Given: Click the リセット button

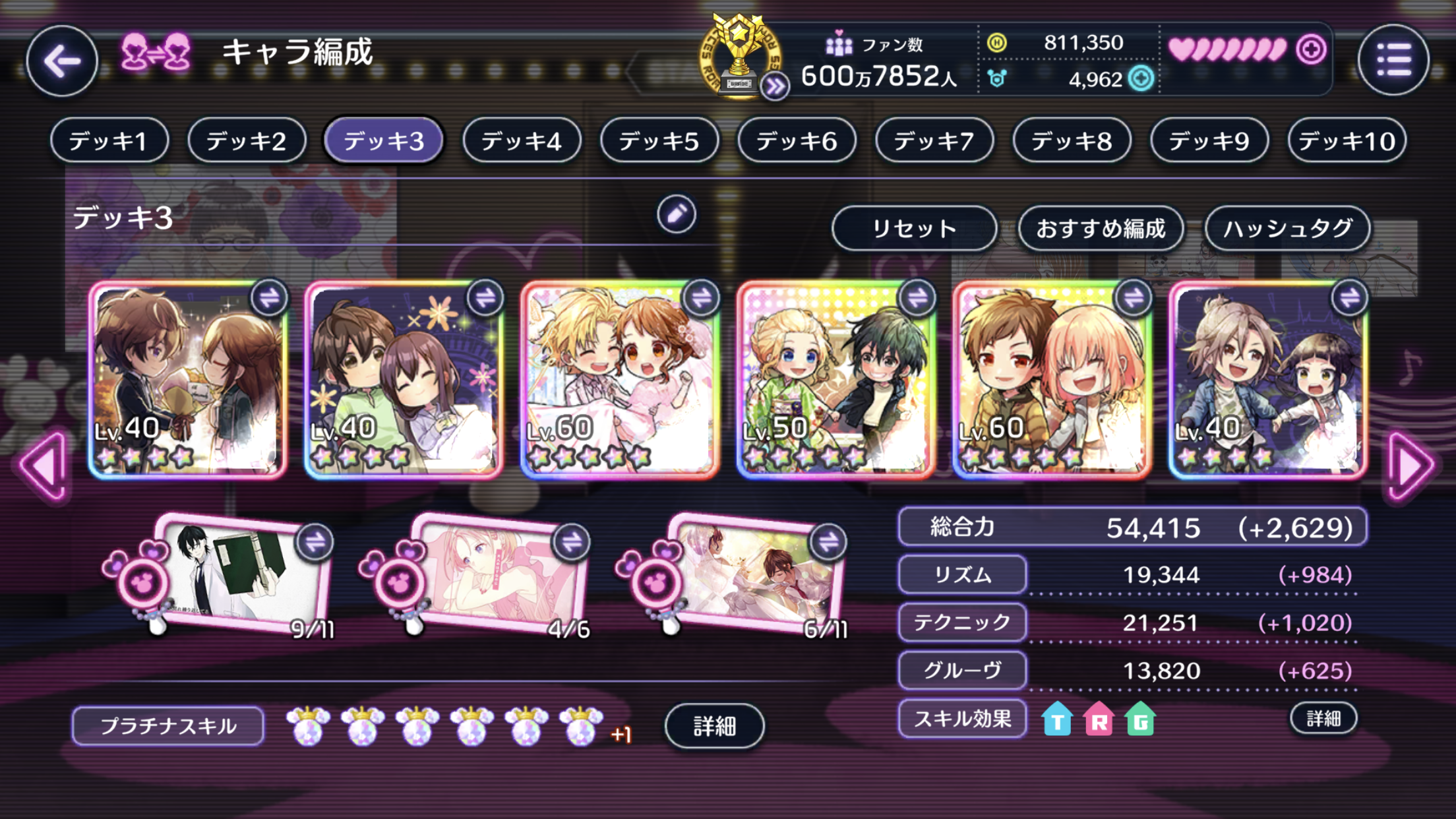Looking at the screenshot, I should (x=915, y=228).
